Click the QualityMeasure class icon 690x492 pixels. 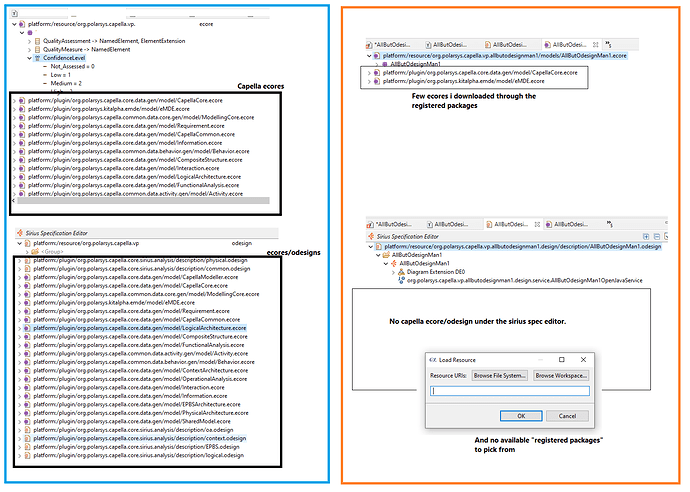click(x=37, y=50)
